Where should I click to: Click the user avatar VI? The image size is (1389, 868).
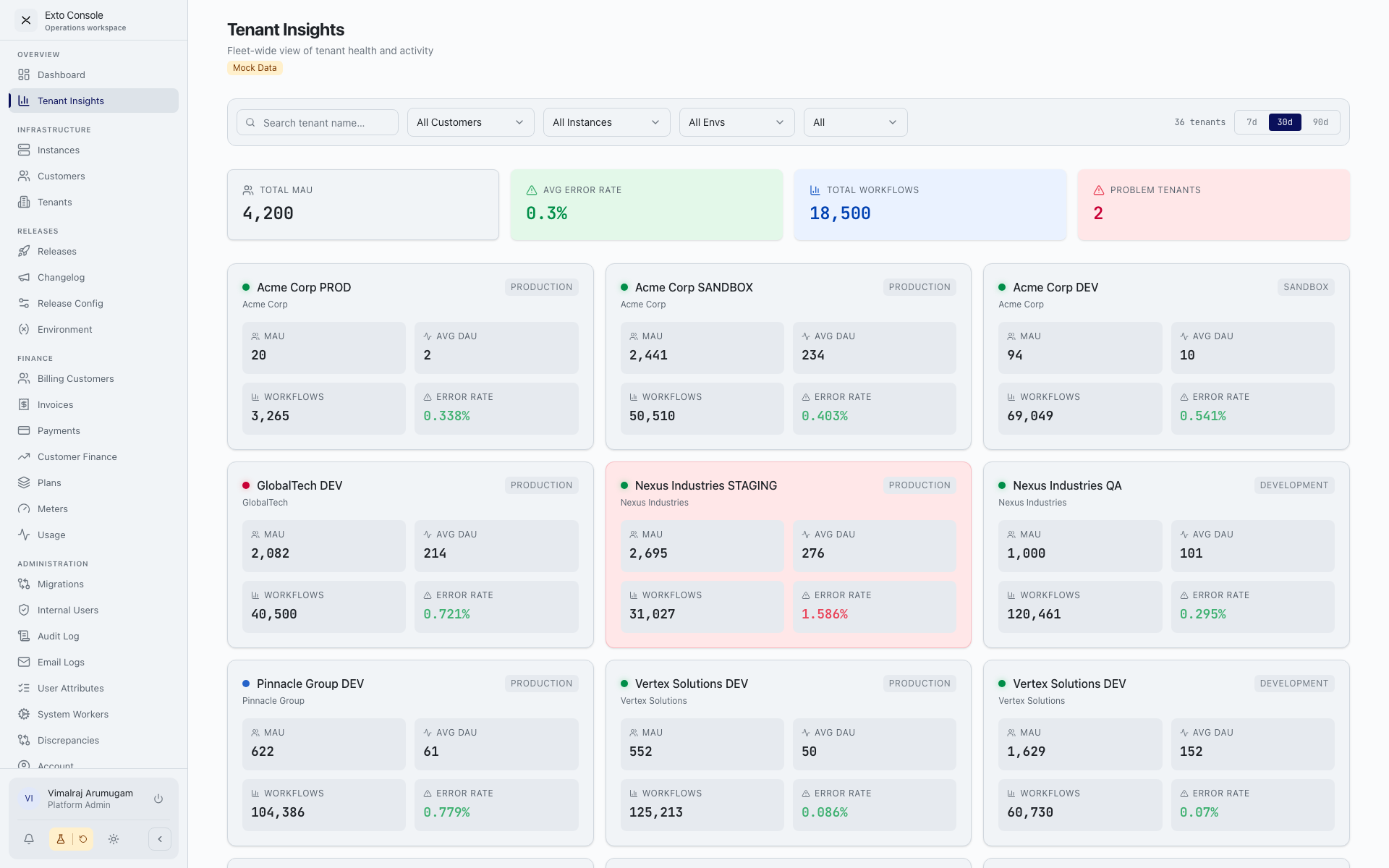[x=29, y=799]
